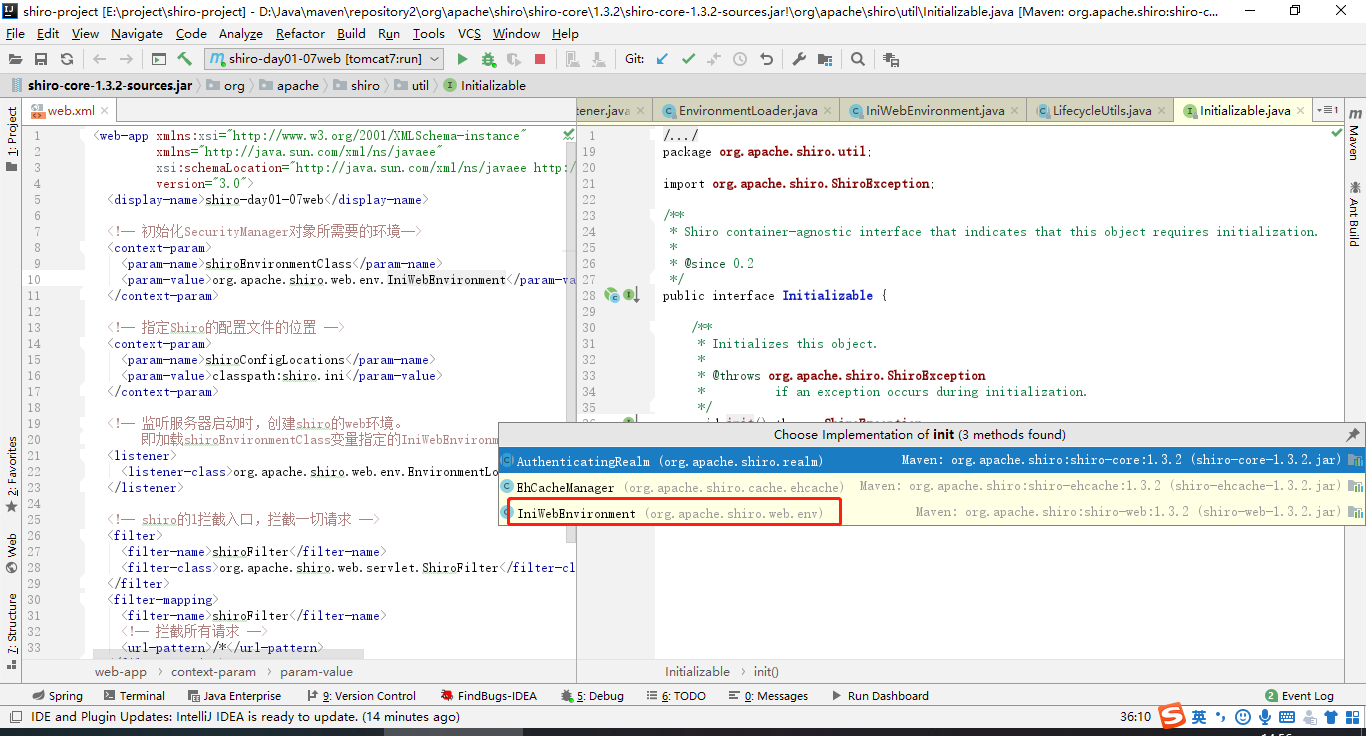Run the shiro-day01-07web configuration
This screenshot has height=736, width=1366.
(462, 59)
